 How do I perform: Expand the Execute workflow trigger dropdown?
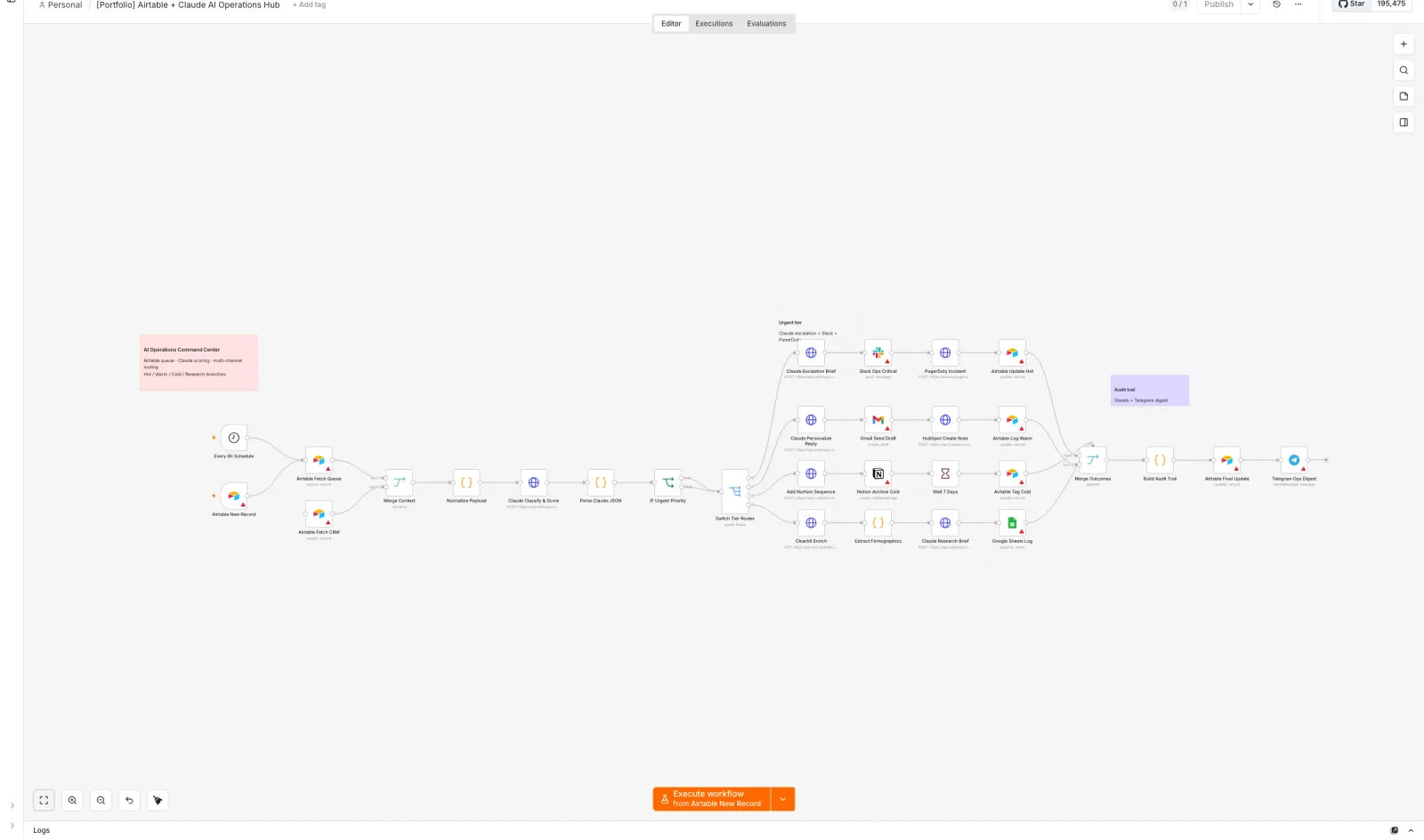point(783,799)
